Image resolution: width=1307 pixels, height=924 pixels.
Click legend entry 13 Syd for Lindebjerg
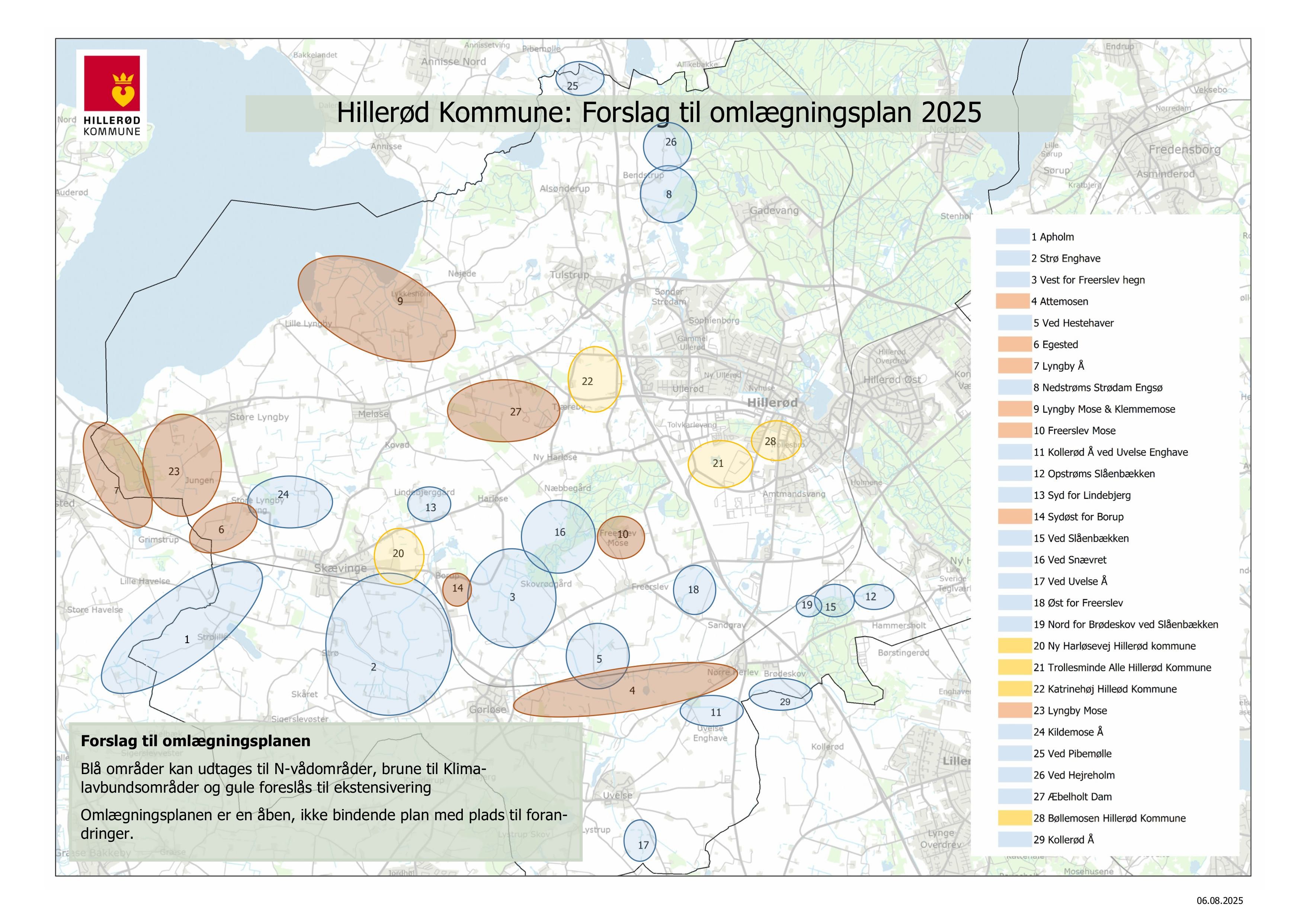click(x=1082, y=495)
